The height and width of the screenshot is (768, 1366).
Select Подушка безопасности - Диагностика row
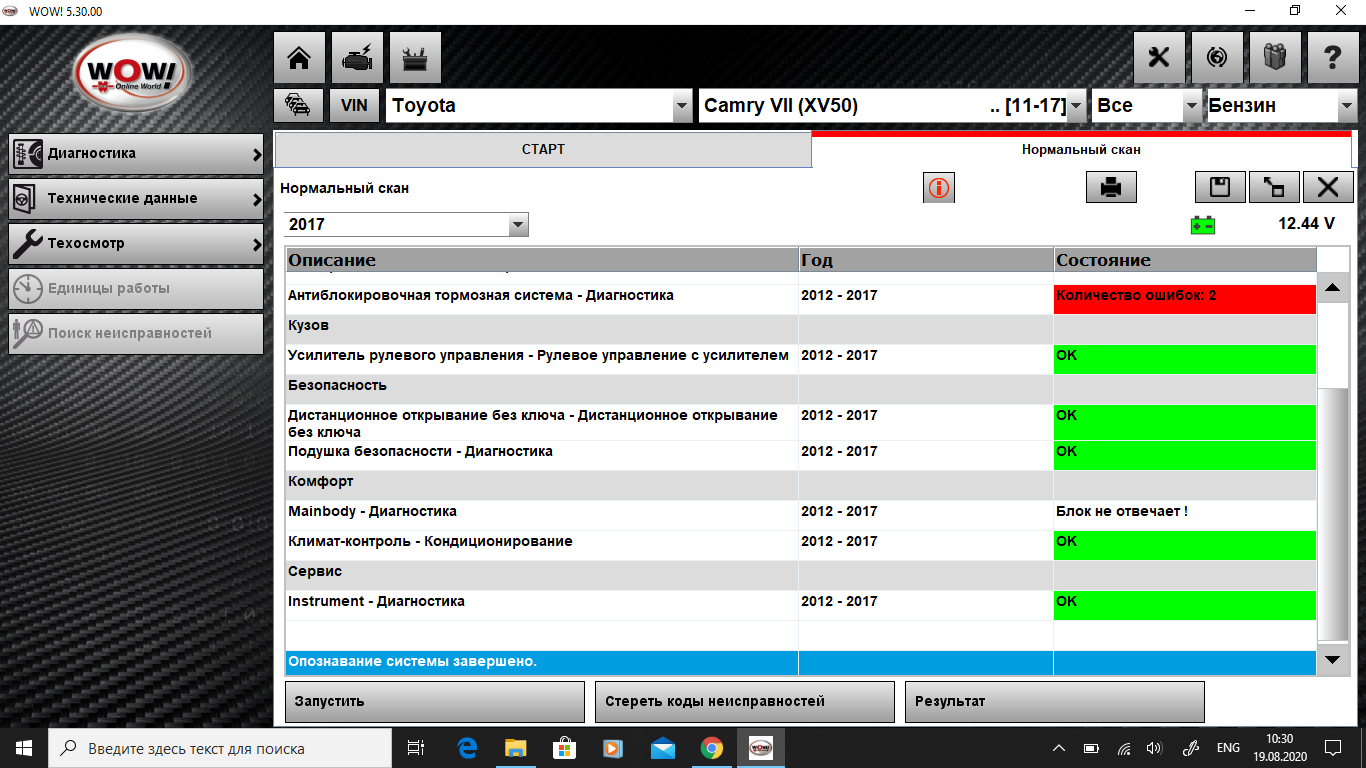click(x=801, y=455)
